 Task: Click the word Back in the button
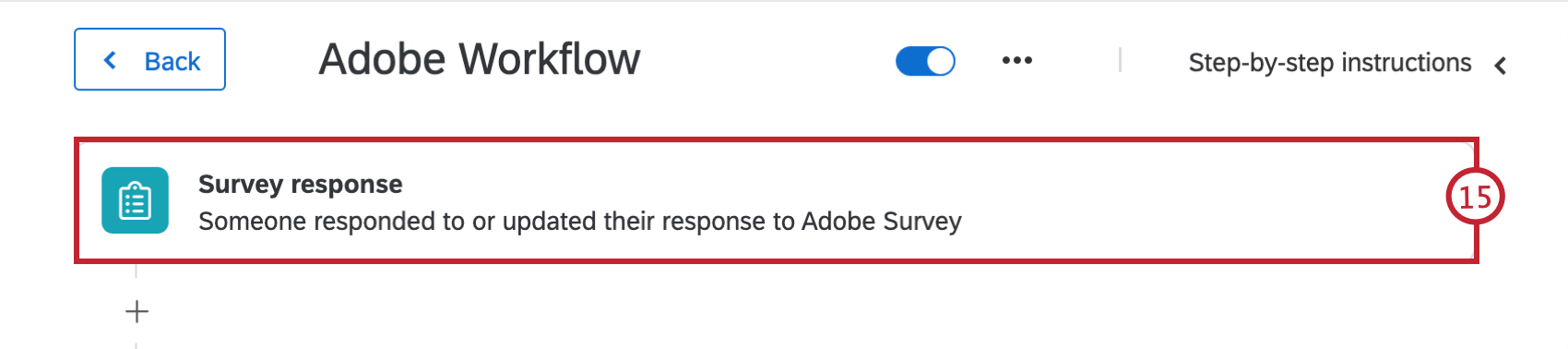point(172,62)
